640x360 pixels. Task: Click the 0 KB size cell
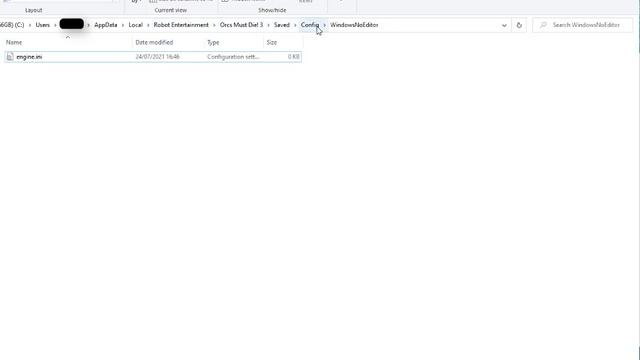pos(293,57)
